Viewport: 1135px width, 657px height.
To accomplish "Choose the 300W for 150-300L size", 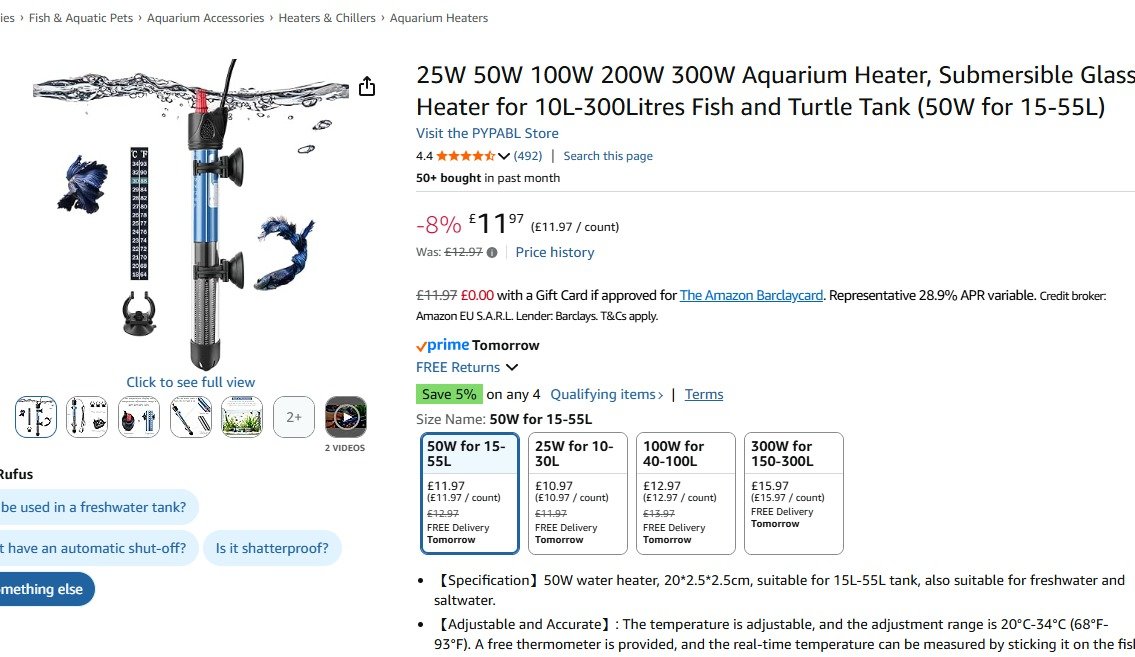I will [794, 493].
